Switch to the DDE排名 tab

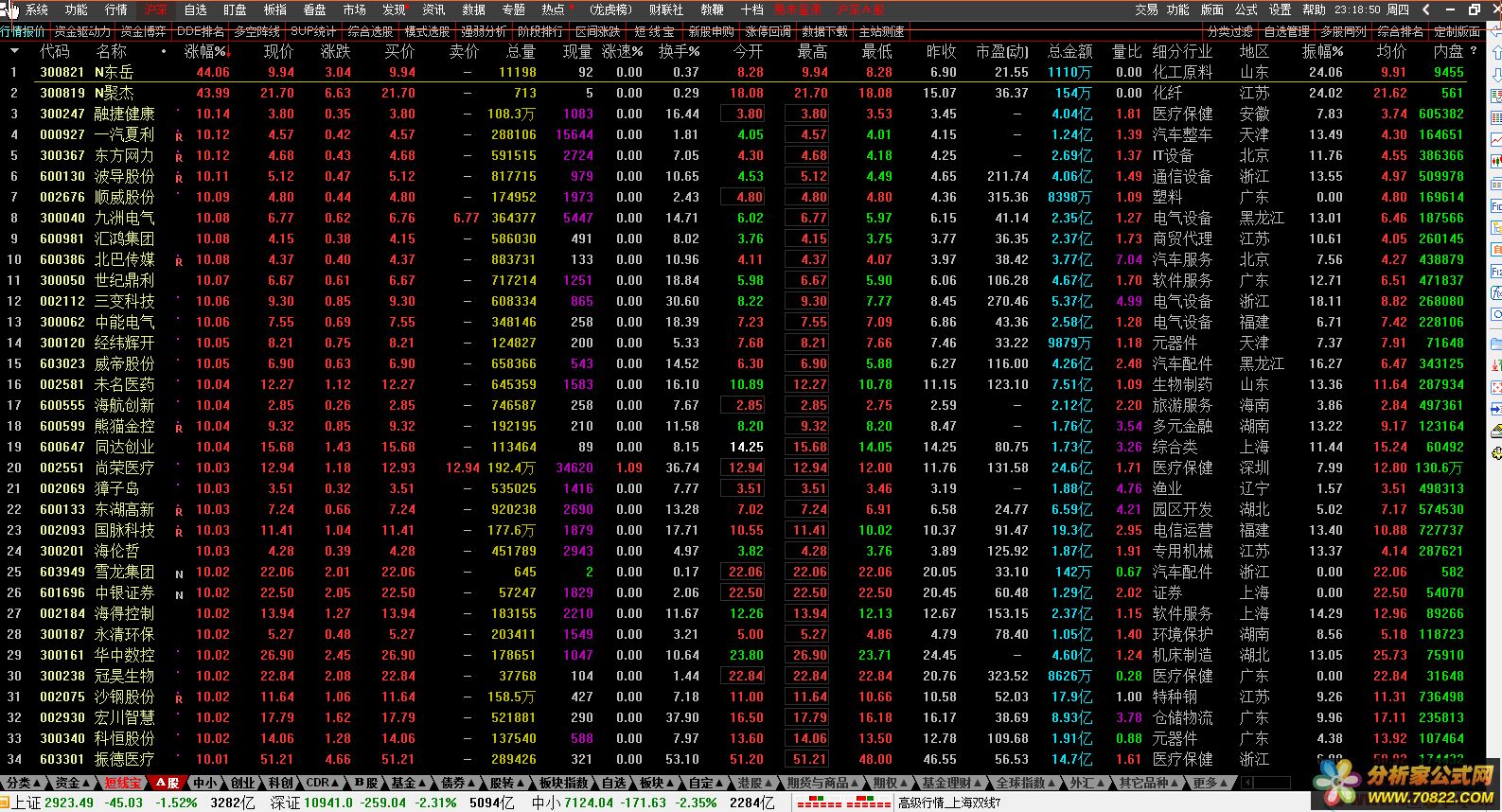pos(201,31)
